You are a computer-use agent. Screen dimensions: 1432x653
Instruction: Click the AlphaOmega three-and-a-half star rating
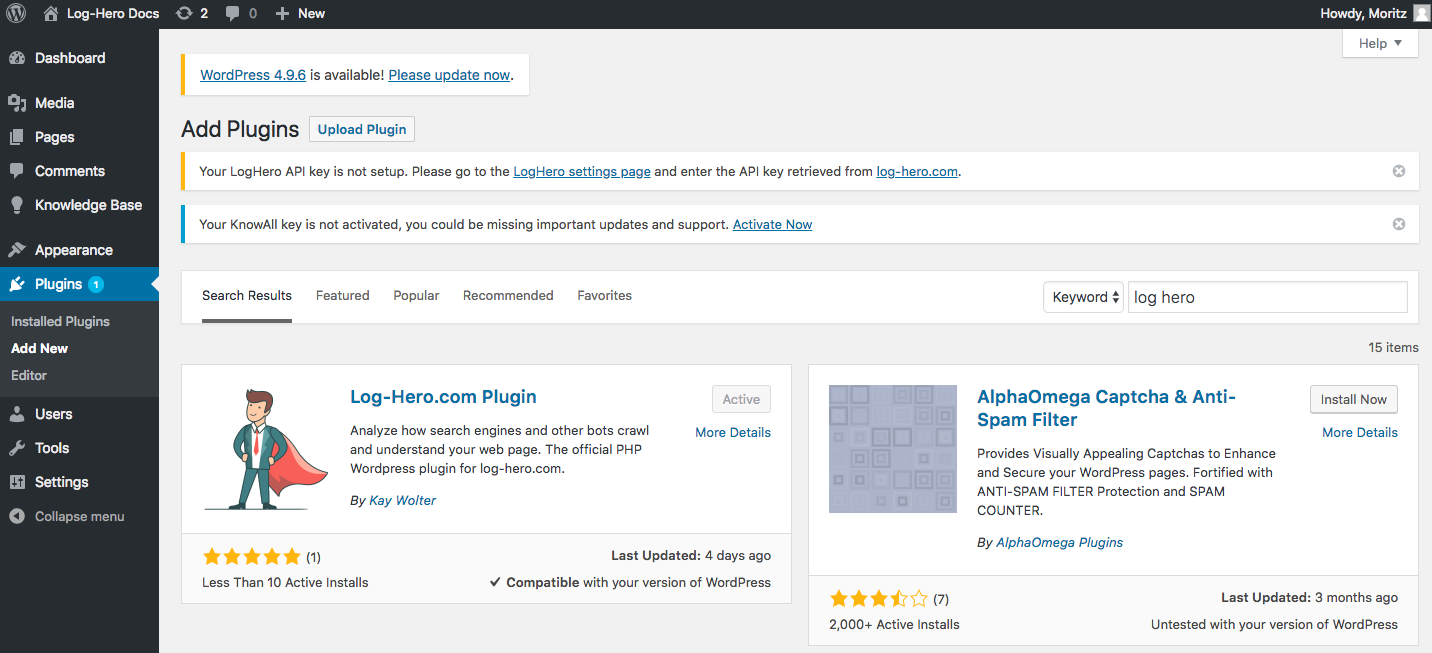(x=879, y=599)
